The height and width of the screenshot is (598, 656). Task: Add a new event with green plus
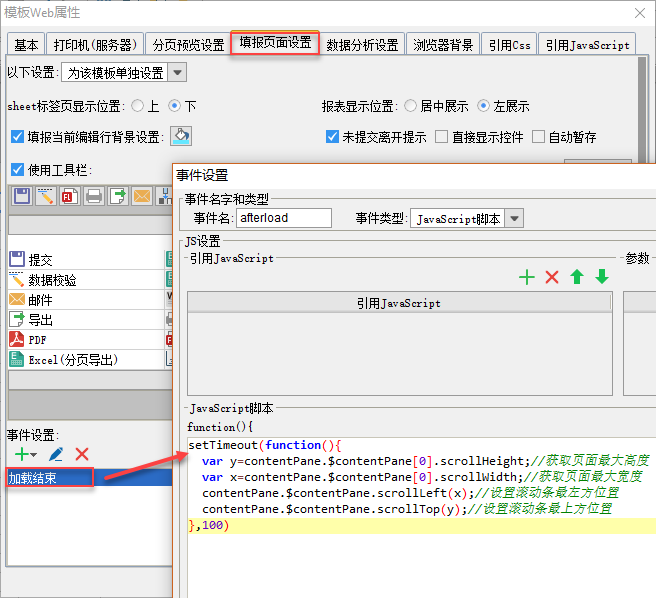[x=21, y=454]
